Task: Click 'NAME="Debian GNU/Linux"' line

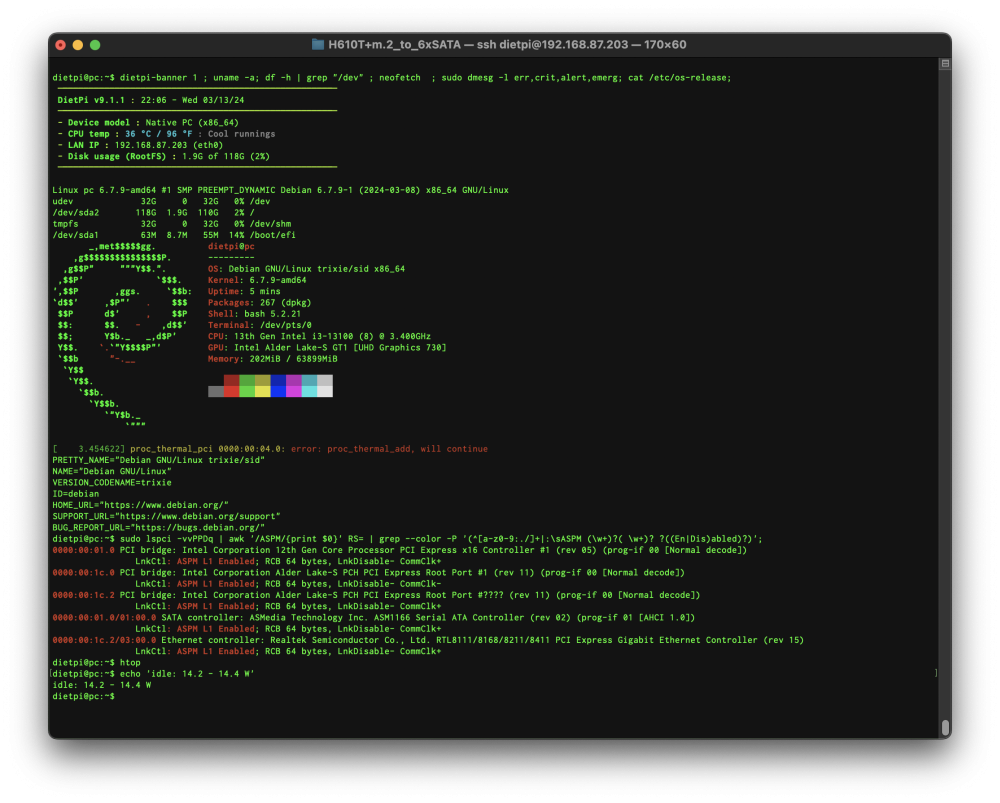Action: [112, 471]
